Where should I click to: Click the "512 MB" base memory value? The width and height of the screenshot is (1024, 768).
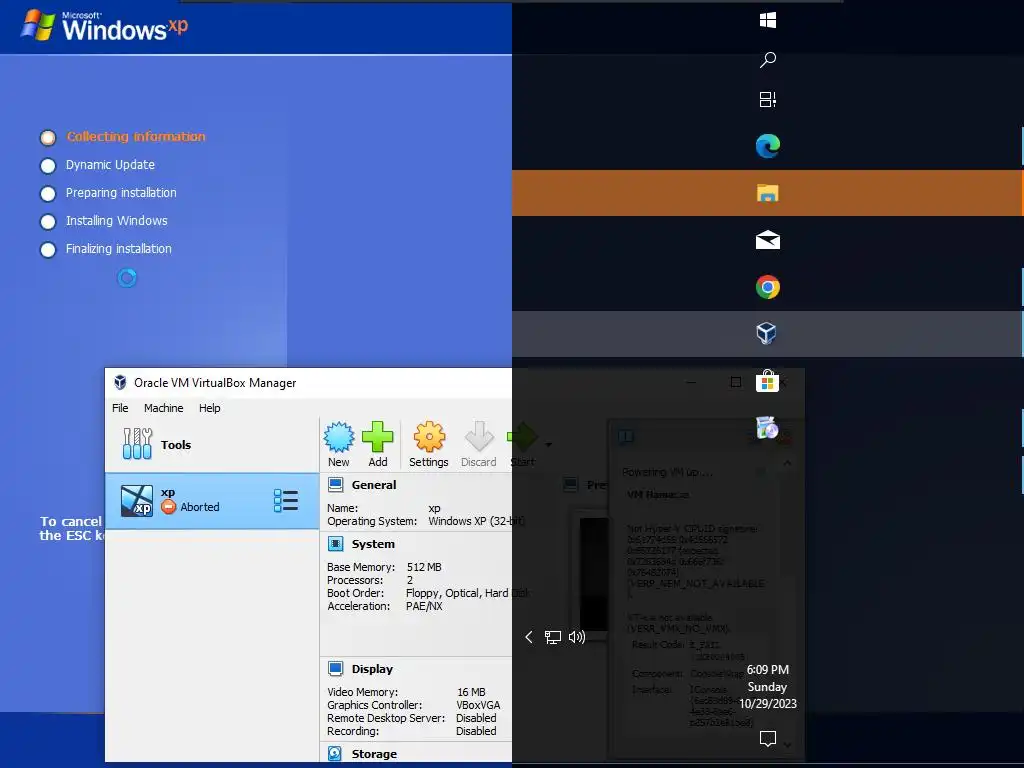[x=424, y=568]
